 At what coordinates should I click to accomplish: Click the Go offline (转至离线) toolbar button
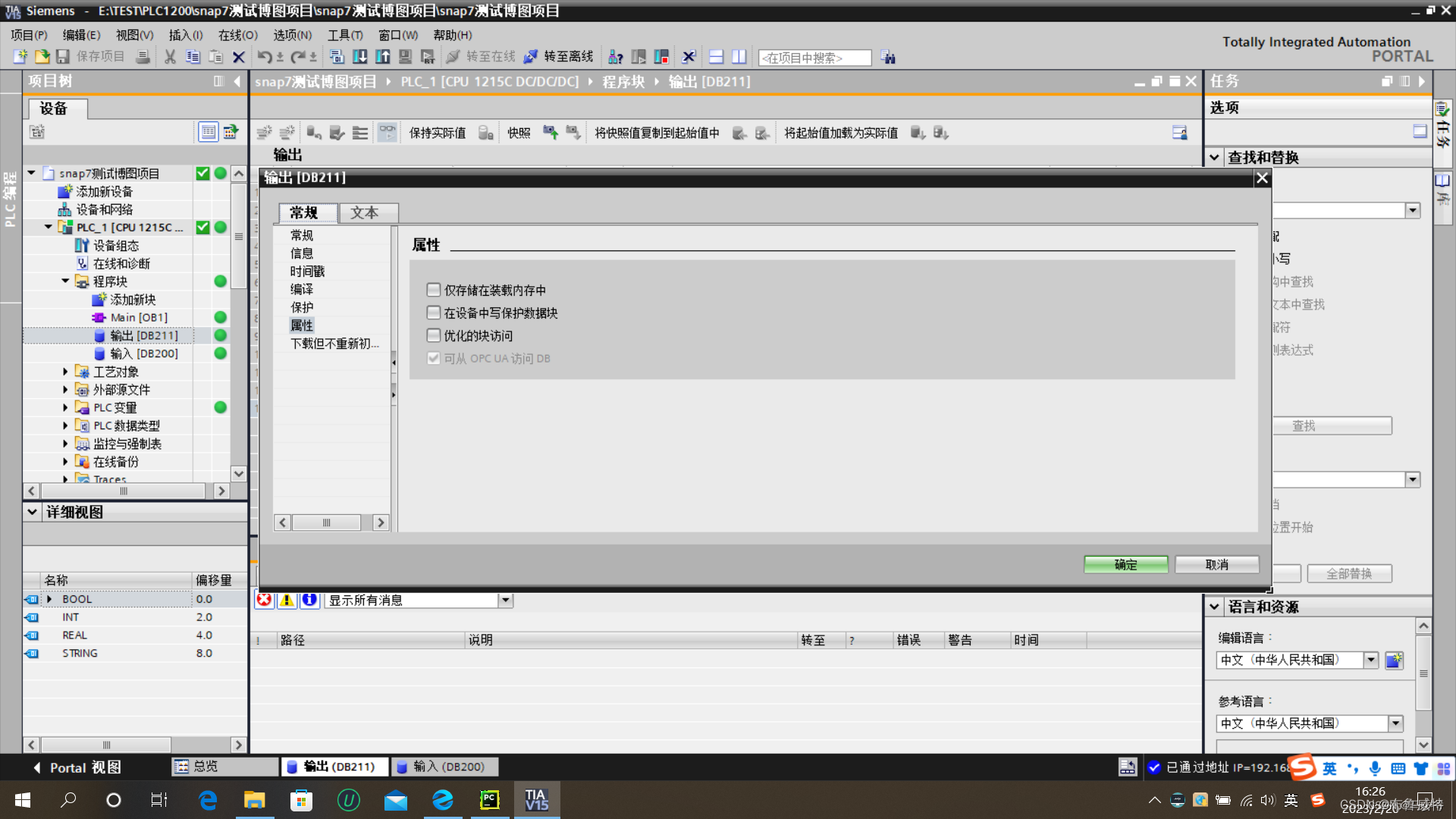tap(559, 57)
